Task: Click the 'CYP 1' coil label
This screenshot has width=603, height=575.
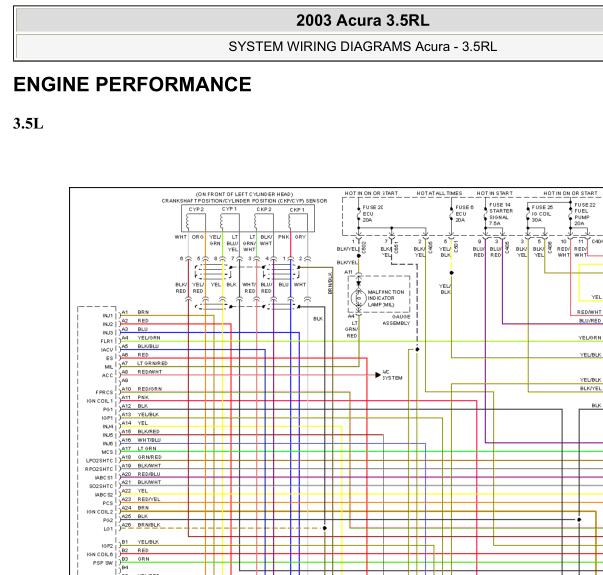Action: pyautogui.click(x=229, y=209)
